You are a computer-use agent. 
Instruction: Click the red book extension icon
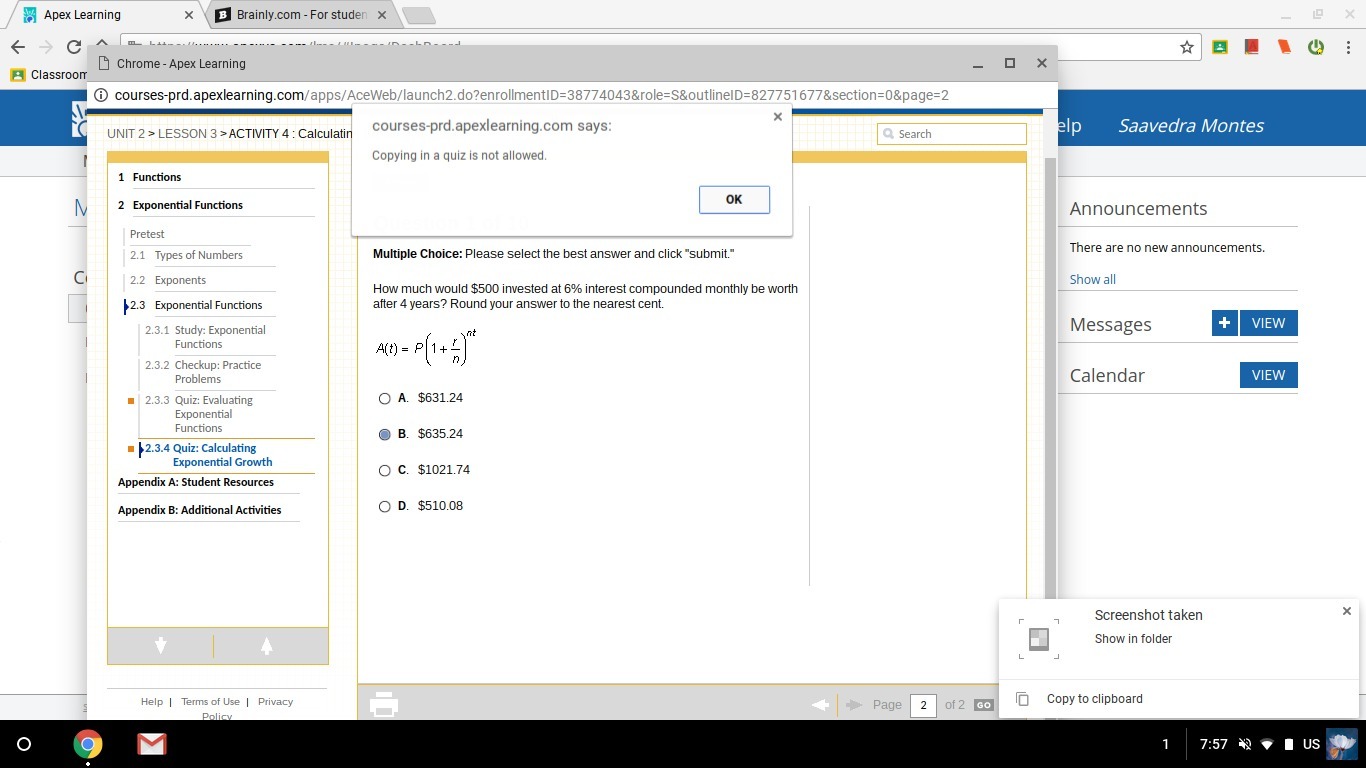(1252, 47)
